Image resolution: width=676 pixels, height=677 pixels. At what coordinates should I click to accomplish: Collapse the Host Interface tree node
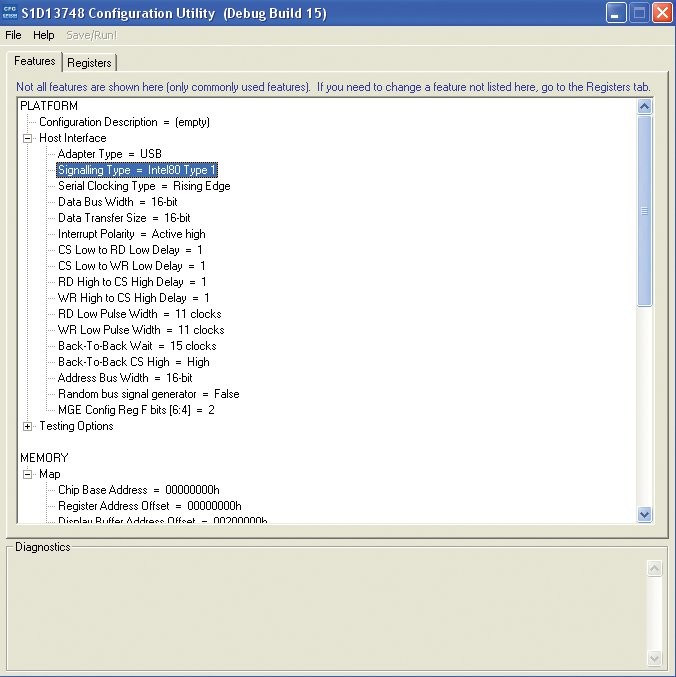coord(28,139)
